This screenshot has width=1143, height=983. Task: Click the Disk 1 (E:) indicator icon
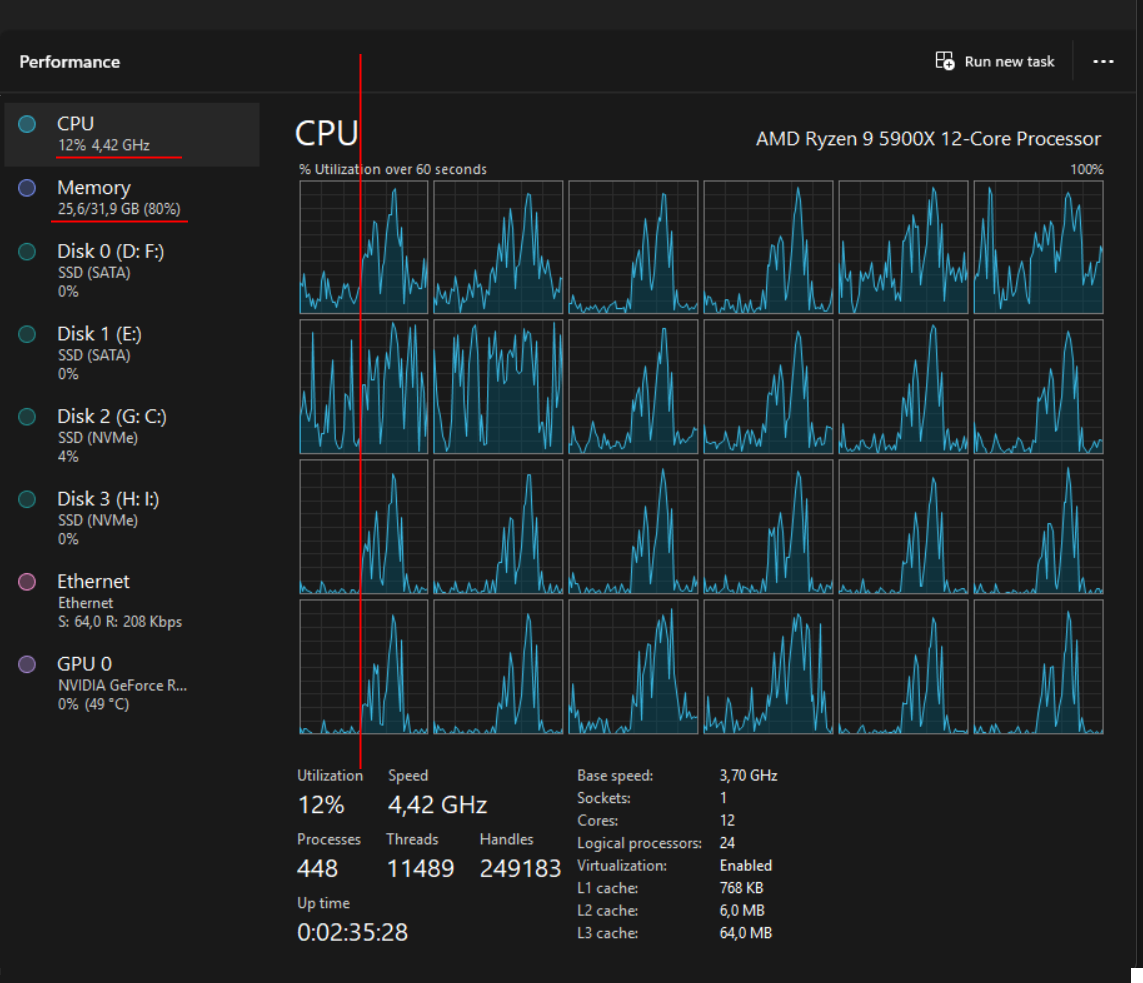27,334
